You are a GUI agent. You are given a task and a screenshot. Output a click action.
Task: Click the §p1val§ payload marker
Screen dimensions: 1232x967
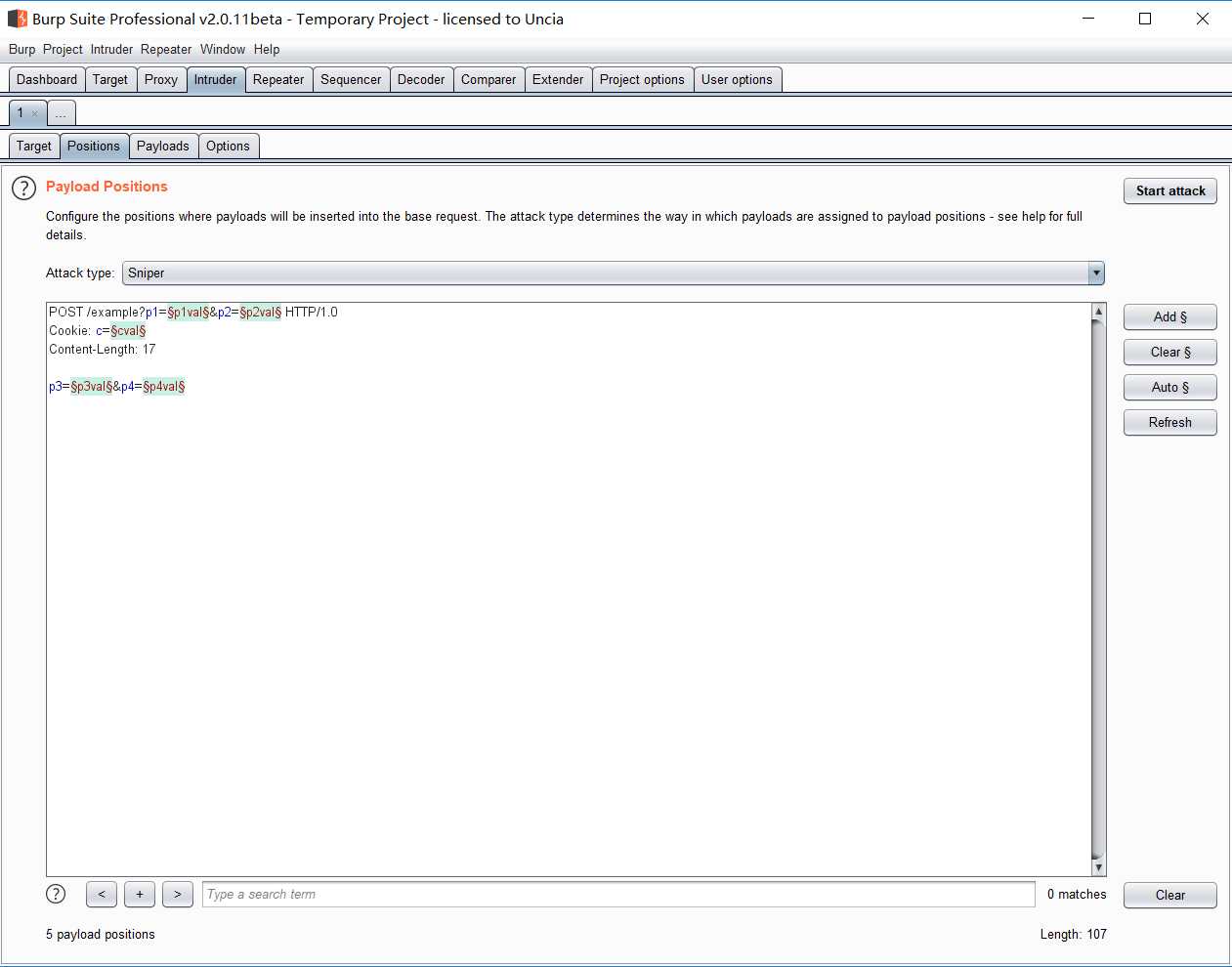189,313
